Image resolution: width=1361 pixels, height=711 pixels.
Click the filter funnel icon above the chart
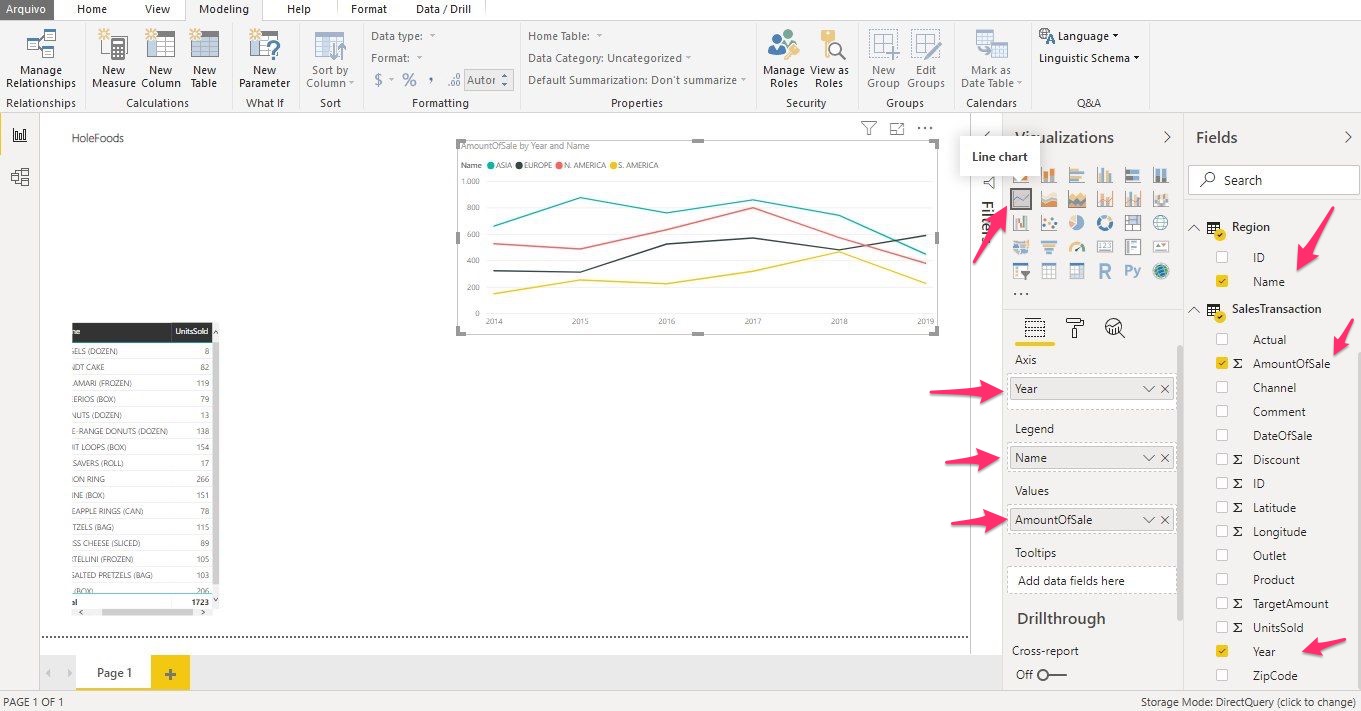coord(868,128)
